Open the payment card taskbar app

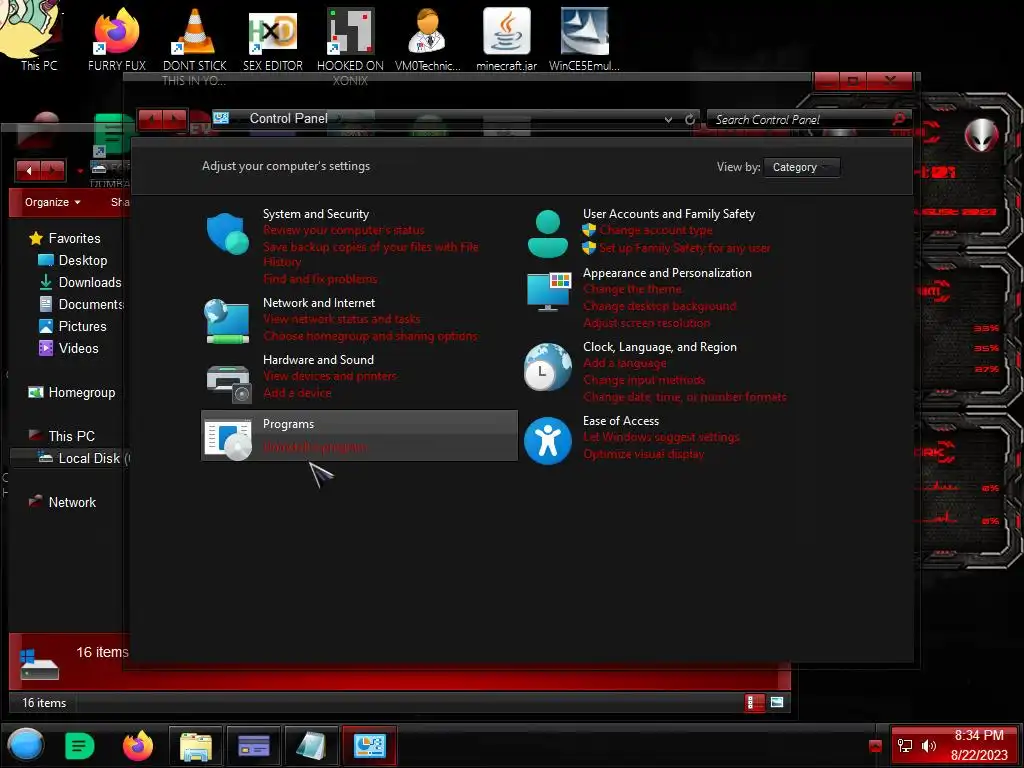pos(253,746)
